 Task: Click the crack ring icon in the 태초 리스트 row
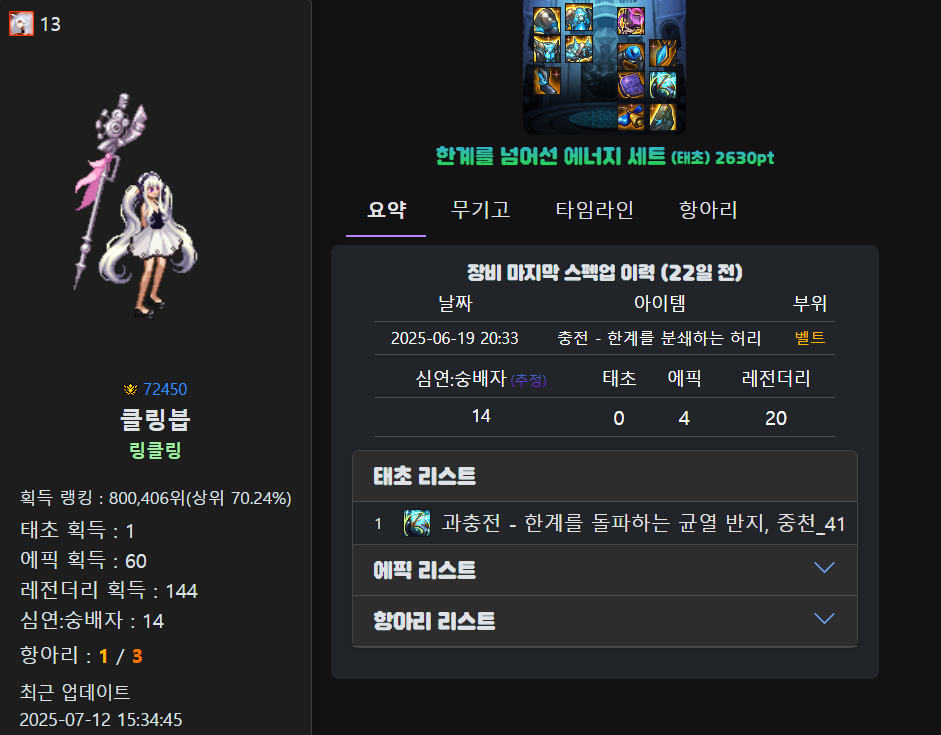(x=416, y=523)
